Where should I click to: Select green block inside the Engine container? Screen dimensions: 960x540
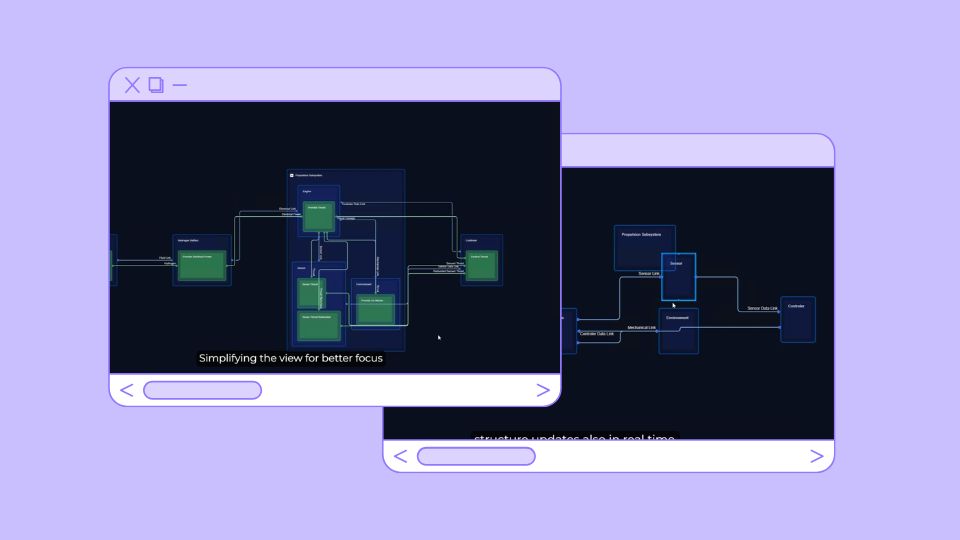coord(317,215)
